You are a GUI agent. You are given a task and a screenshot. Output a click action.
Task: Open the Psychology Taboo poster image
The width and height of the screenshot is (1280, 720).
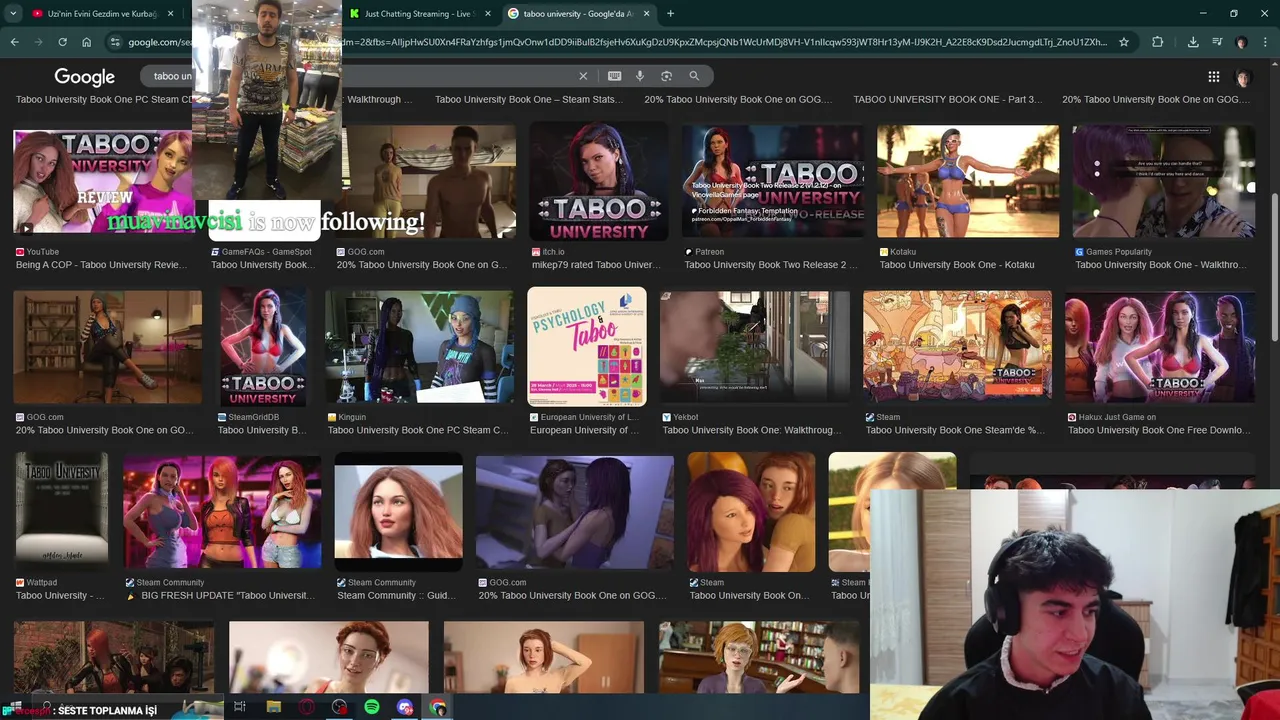tap(587, 347)
